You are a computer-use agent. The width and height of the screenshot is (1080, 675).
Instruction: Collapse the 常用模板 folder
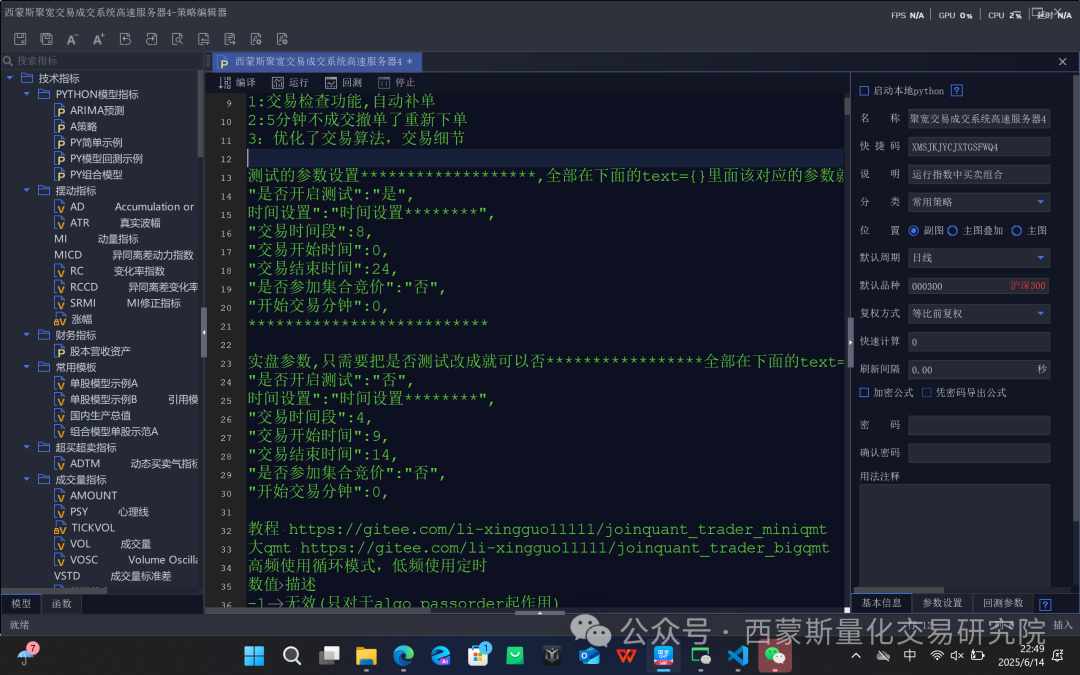click(x=27, y=367)
